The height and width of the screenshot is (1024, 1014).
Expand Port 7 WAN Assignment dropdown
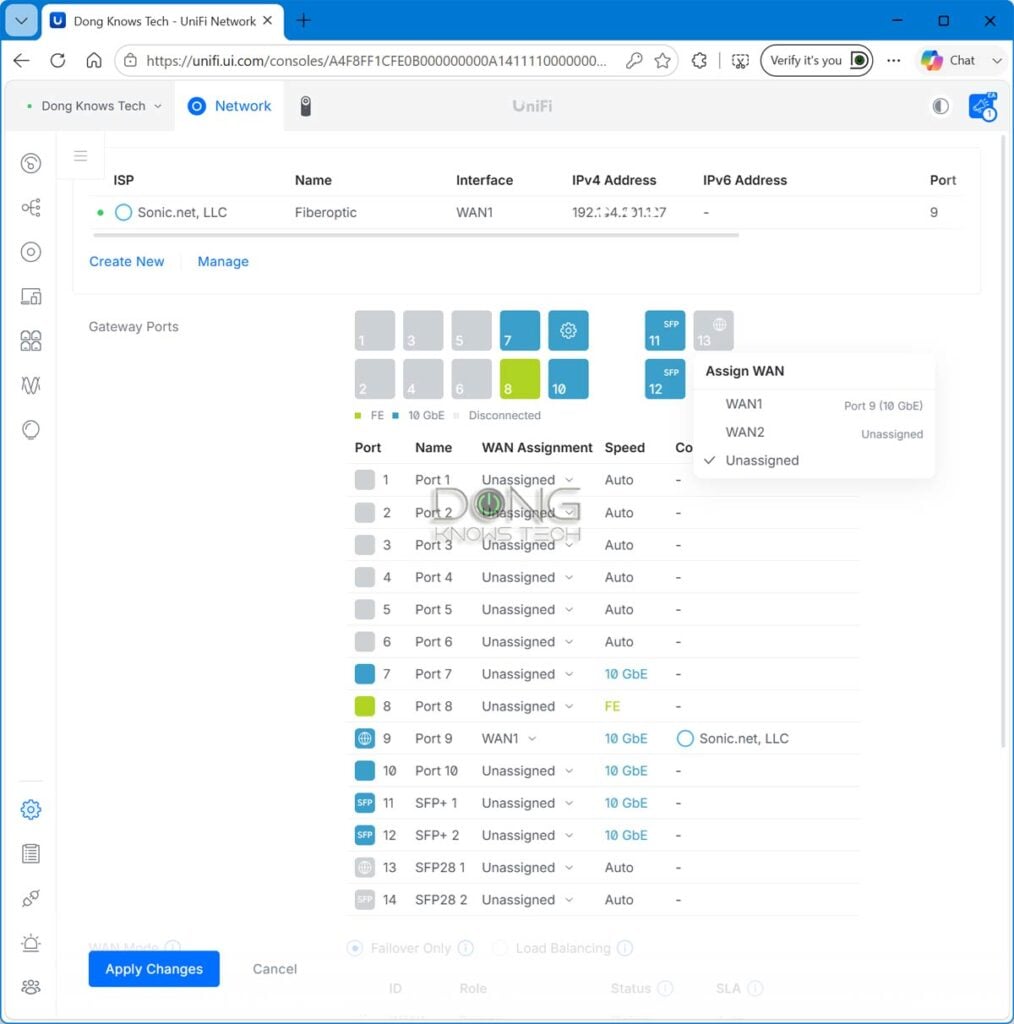click(528, 674)
